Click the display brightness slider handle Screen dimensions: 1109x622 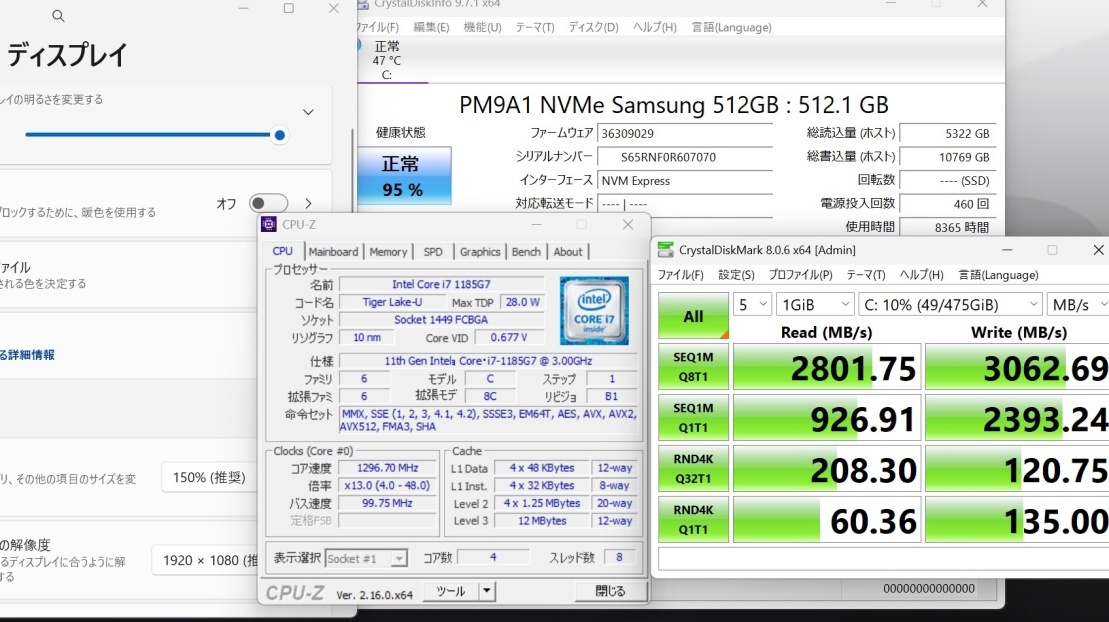click(280, 135)
